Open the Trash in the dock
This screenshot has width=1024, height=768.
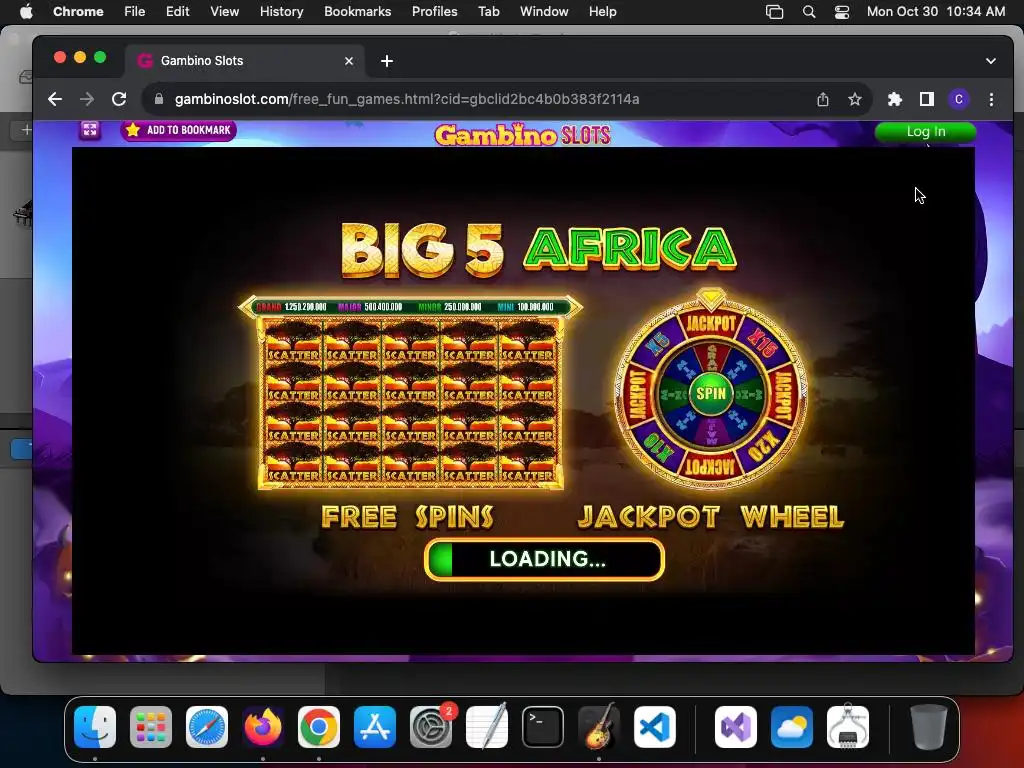[x=928, y=727]
